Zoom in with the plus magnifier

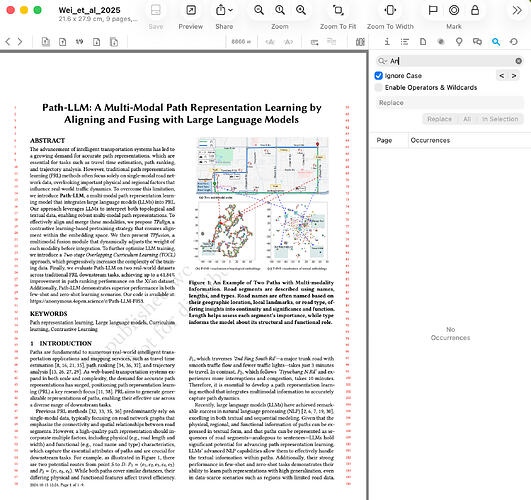301,10
